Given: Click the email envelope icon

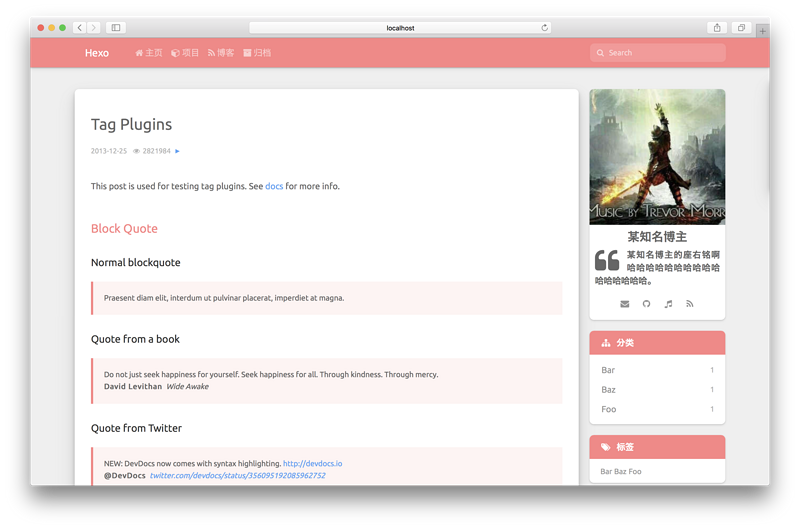Looking at the screenshot, I should pyautogui.click(x=624, y=304).
